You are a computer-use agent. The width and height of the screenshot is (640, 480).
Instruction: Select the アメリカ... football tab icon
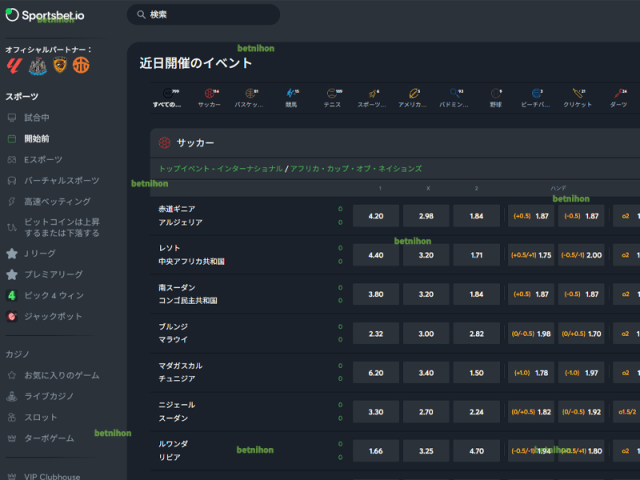413,93
